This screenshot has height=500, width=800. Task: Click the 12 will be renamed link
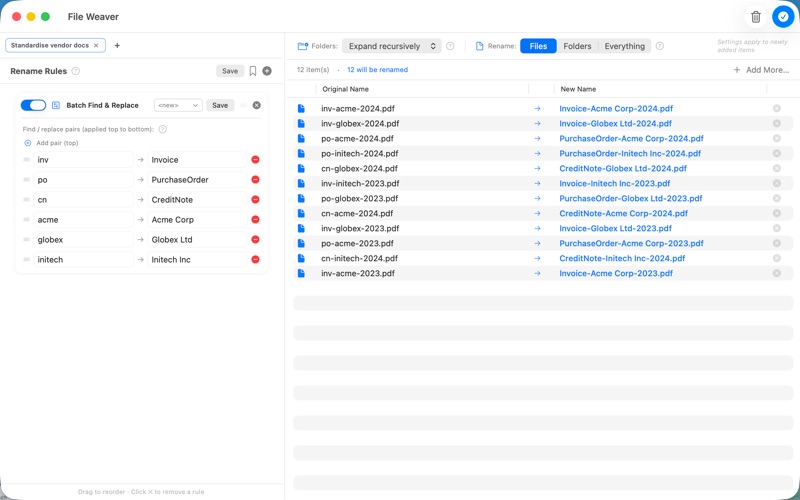coord(378,70)
